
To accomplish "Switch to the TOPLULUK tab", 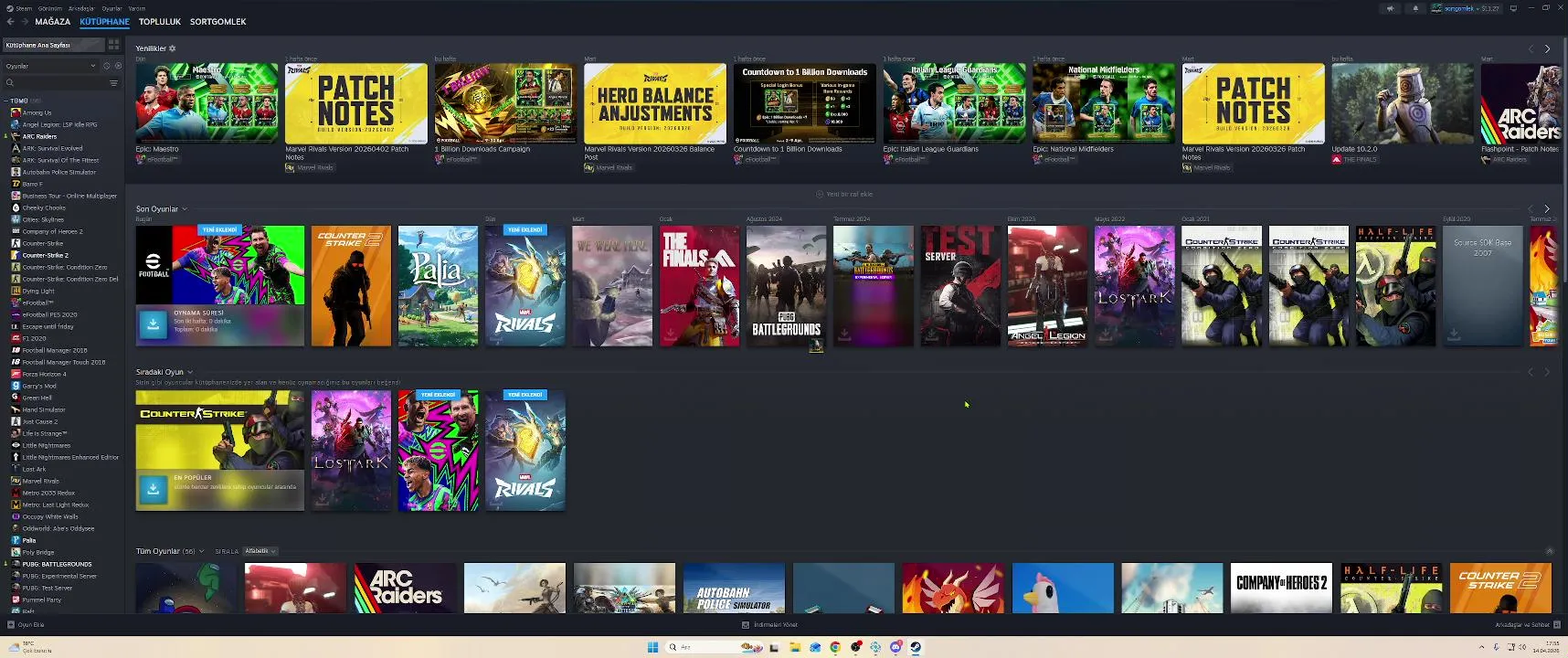I will 160,22.
